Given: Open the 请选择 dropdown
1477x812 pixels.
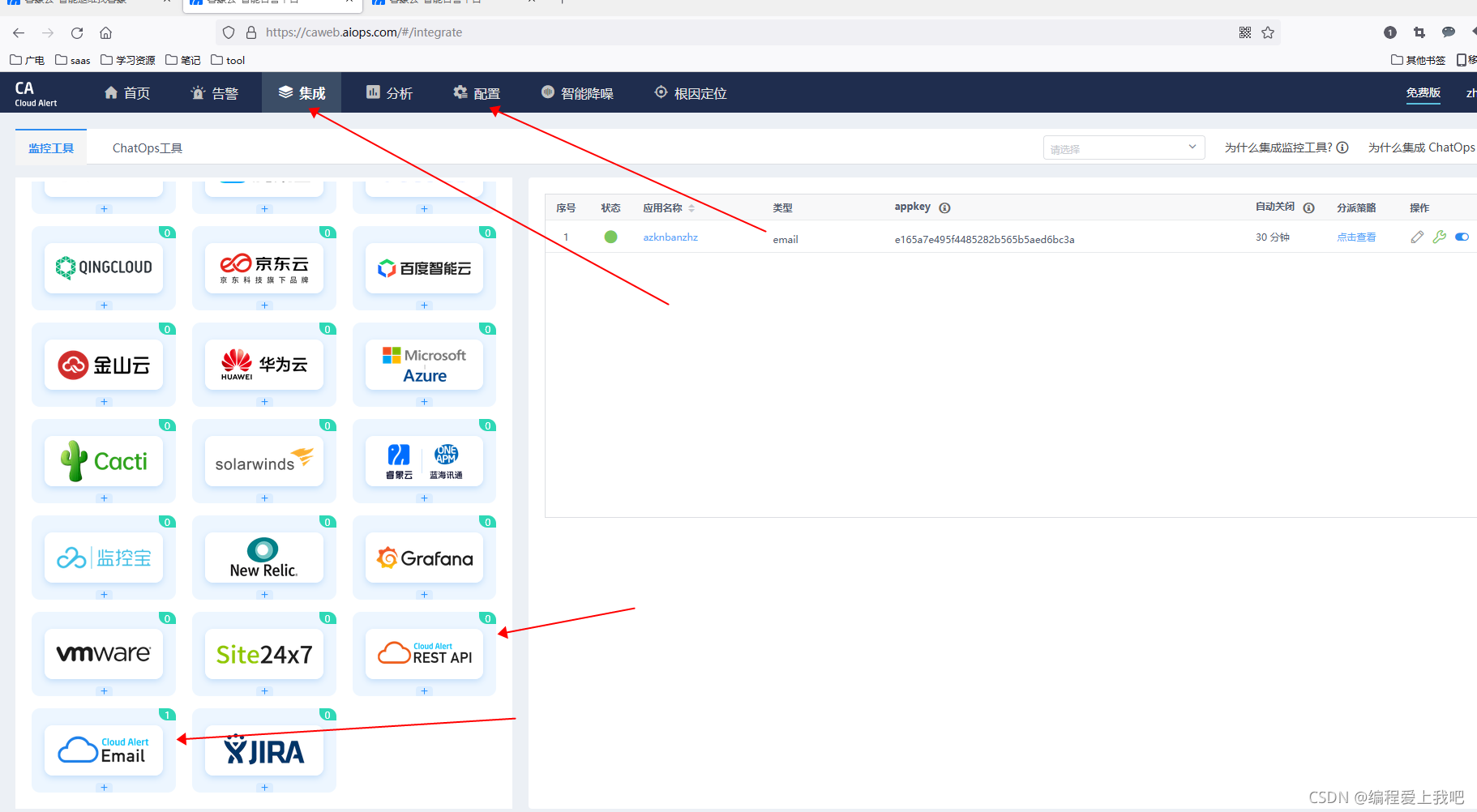Looking at the screenshot, I should pyautogui.click(x=1124, y=147).
